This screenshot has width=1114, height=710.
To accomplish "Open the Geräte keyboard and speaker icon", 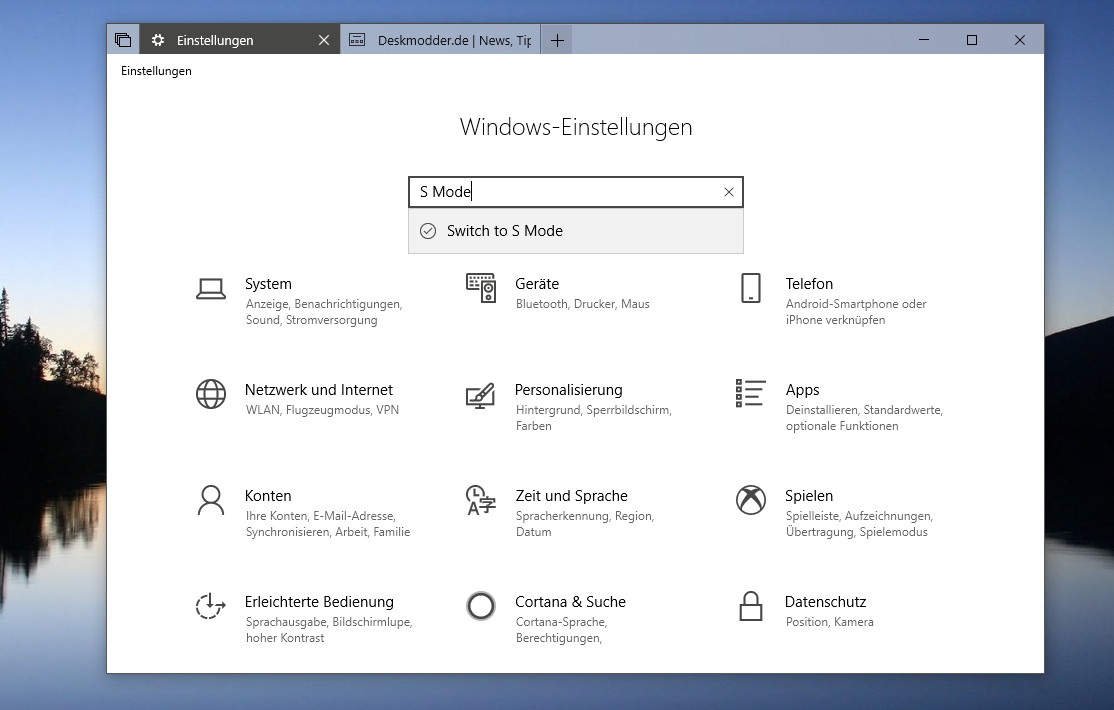I will pos(481,288).
